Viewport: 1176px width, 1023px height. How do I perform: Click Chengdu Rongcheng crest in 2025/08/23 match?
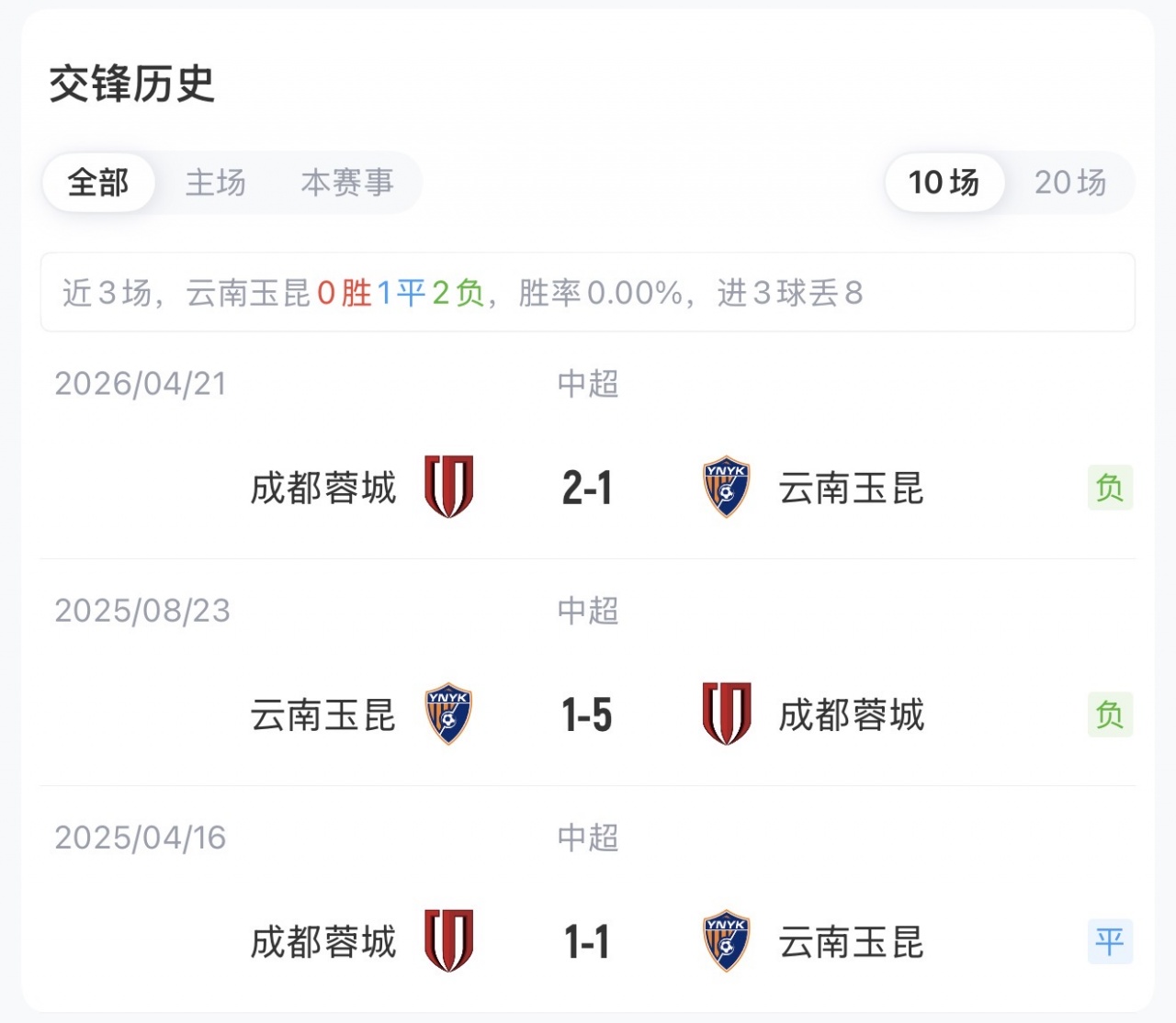[x=727, y=714]
